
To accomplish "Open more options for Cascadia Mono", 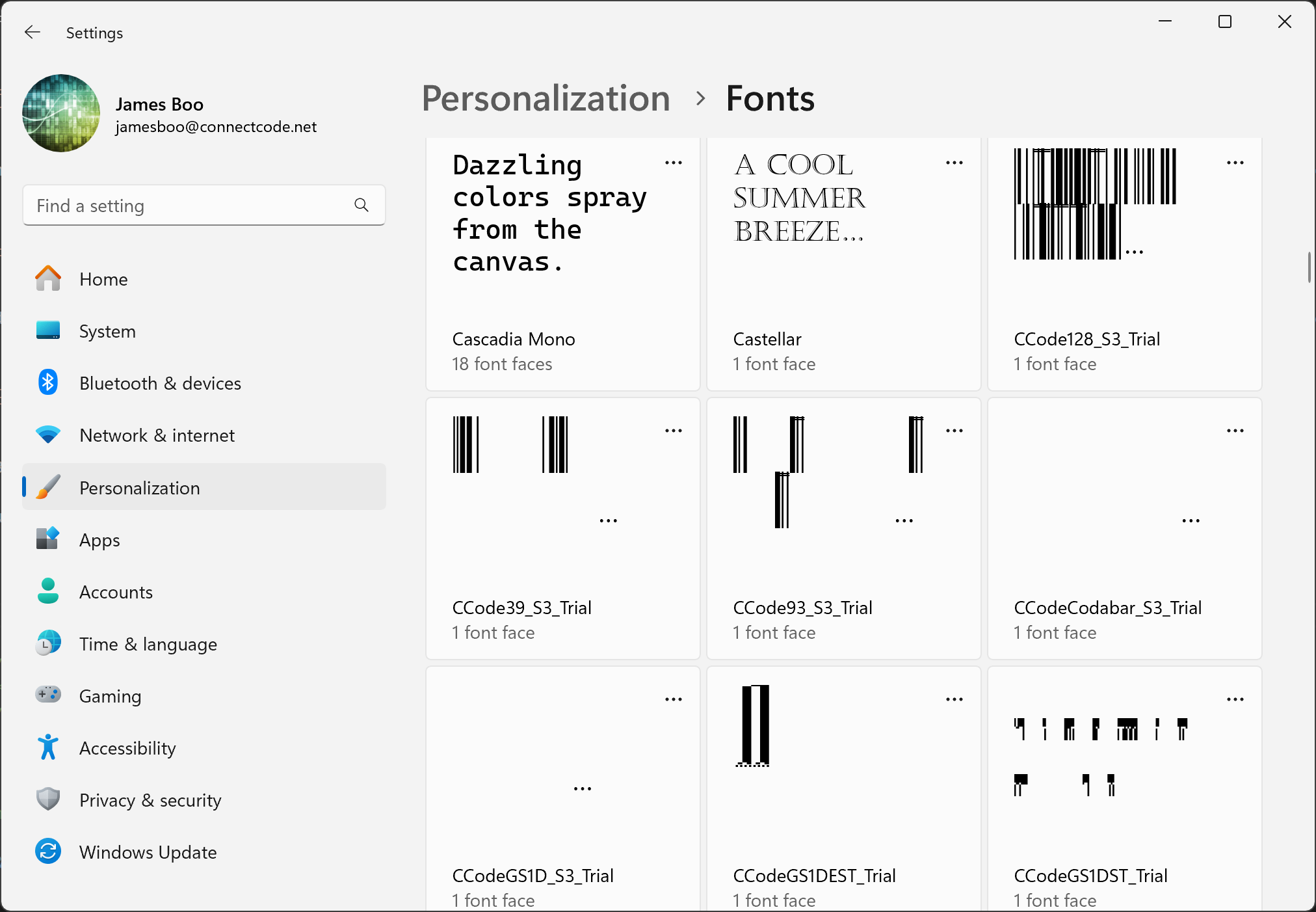I will [674, 163].
